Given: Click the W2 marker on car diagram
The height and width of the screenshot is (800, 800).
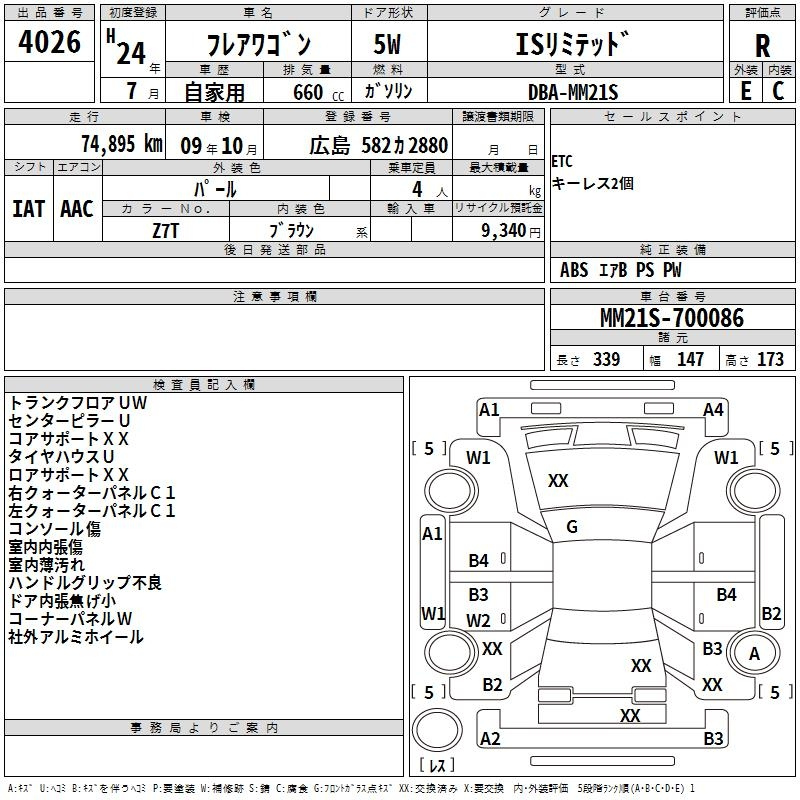Looking at the screenshot, I should pos(479,620).
